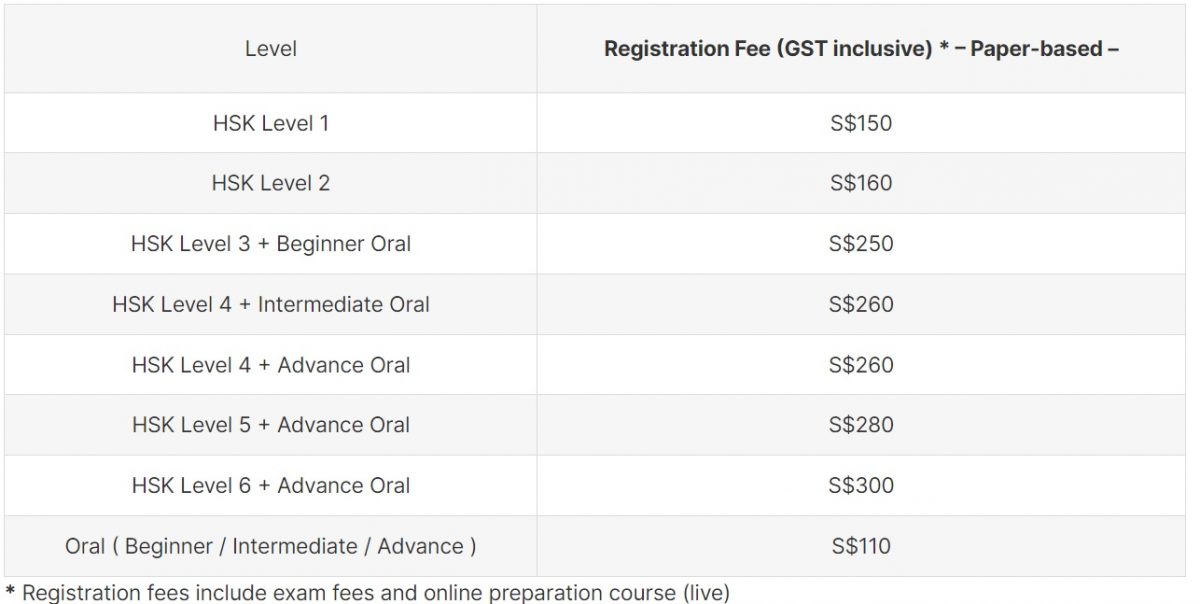Select the HSK Level 2 cell
1200x604 pixels.
coord(271,183)
